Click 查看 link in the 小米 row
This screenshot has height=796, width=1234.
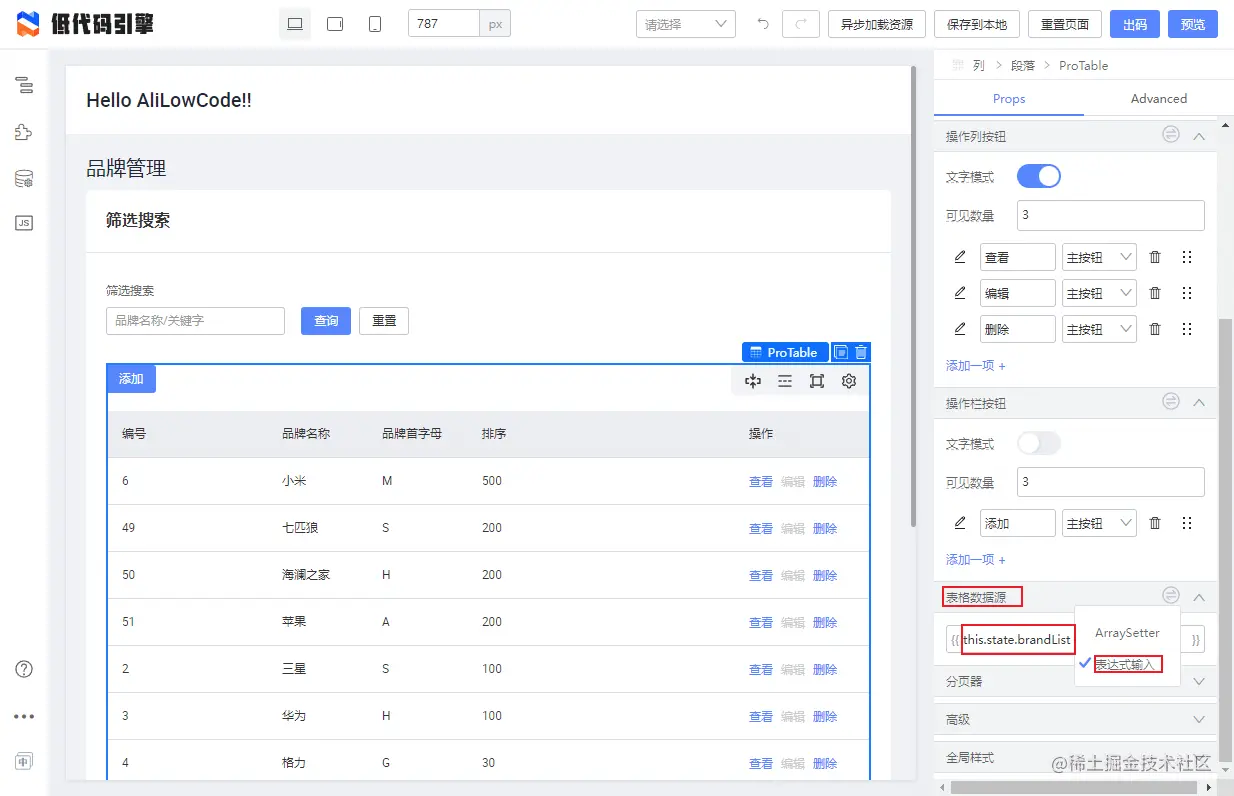point(761,481)
